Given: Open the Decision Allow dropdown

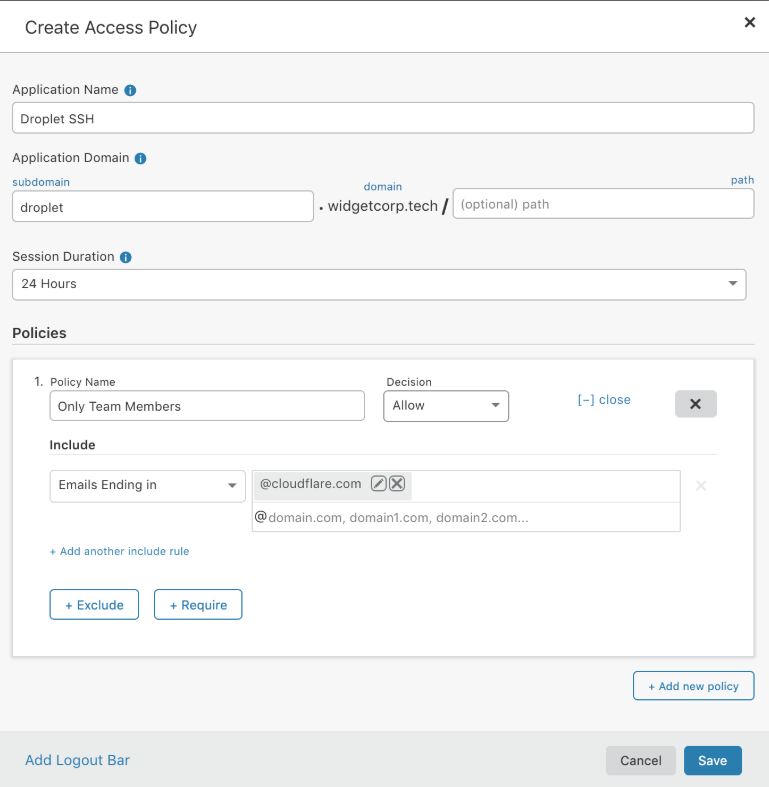Looking at the screenshot, I should 446,405.
